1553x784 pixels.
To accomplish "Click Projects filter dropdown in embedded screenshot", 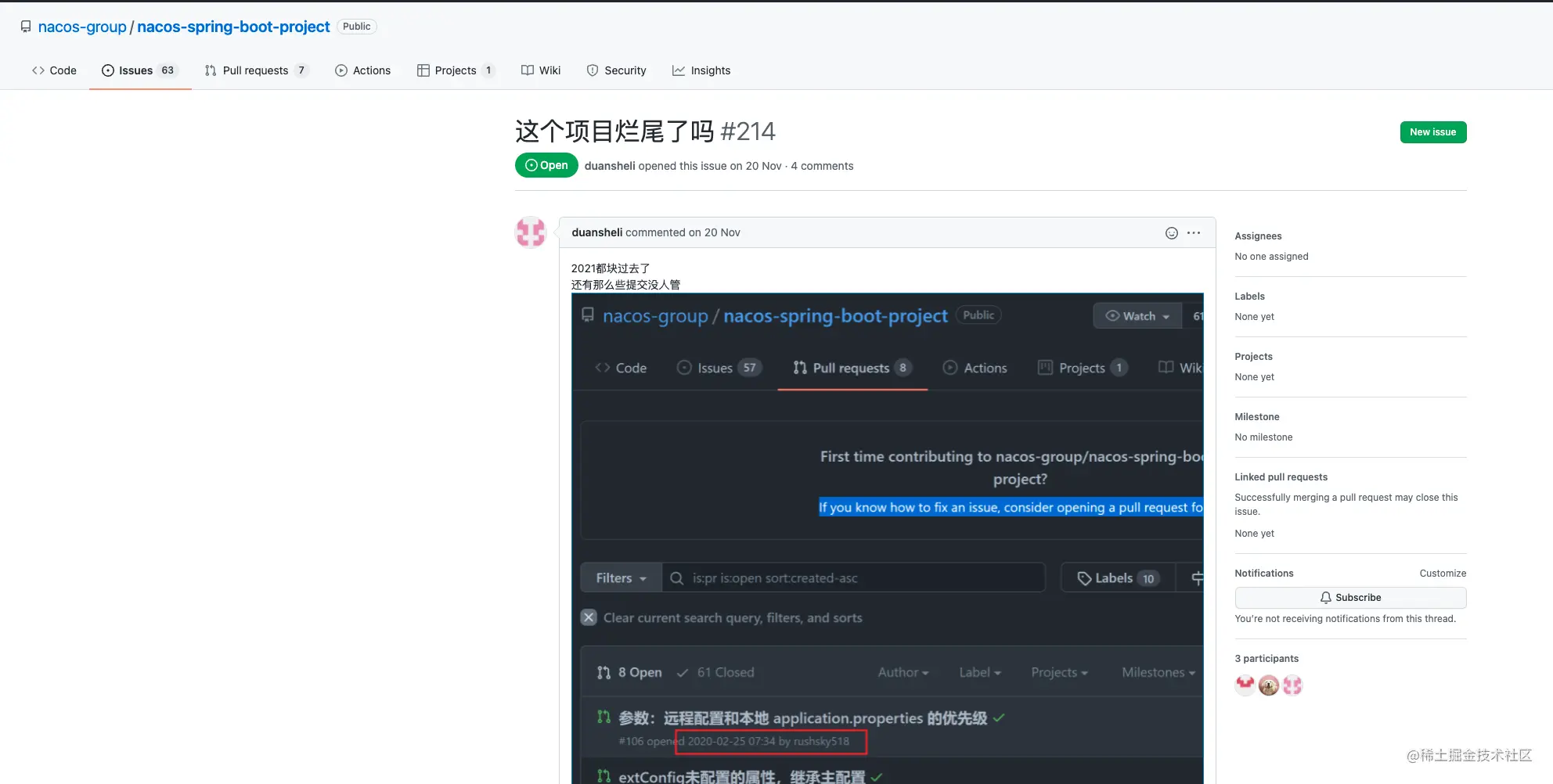I will tap(1059, 672).
